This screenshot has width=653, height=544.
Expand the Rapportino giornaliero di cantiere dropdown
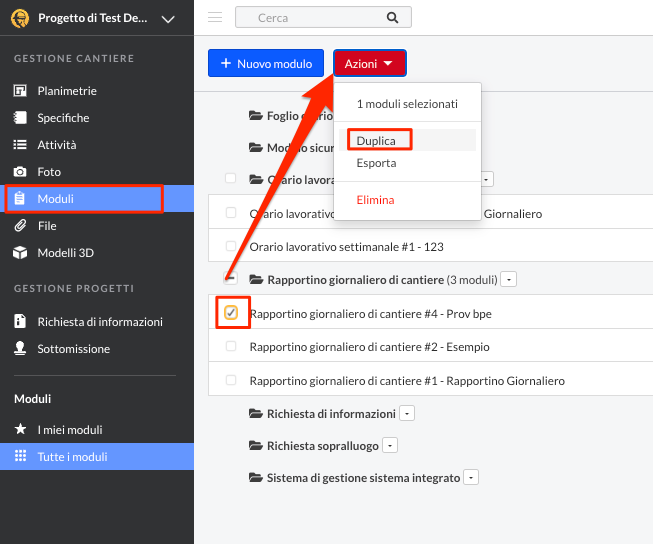coord(508,279)
